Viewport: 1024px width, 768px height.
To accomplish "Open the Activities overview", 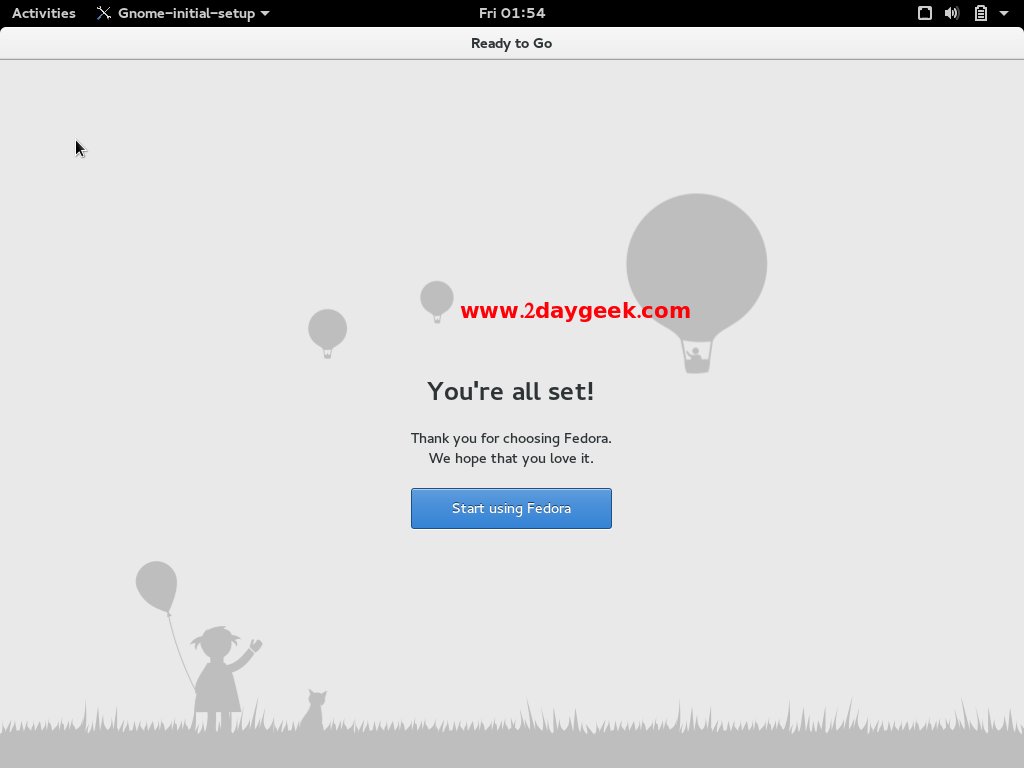I will [44, 13].
